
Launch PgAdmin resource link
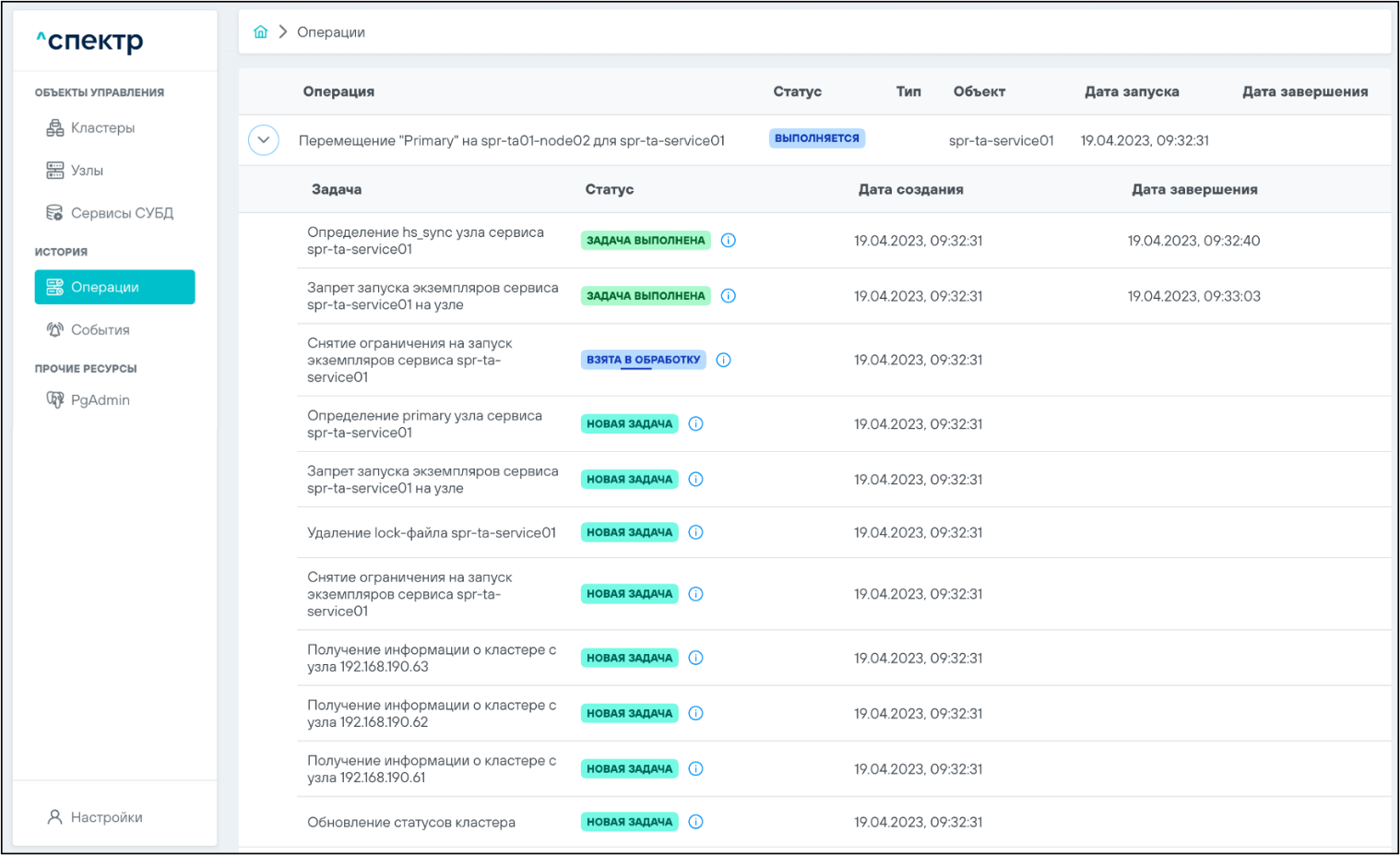(x=100, y=399)
